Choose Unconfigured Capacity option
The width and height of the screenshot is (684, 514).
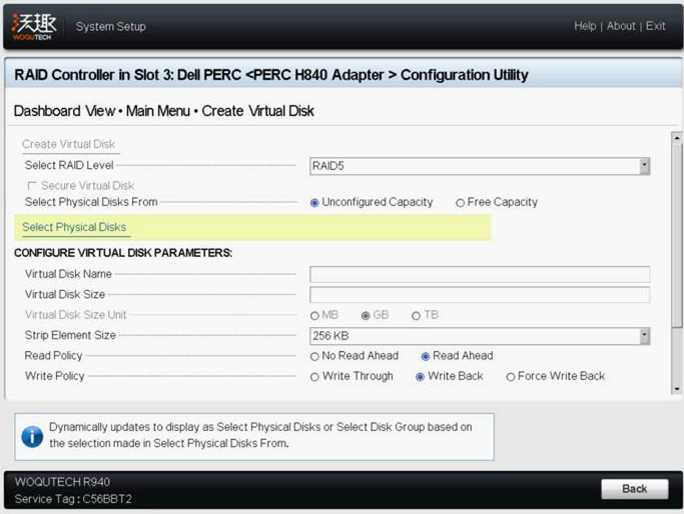[x=314, y=203]
